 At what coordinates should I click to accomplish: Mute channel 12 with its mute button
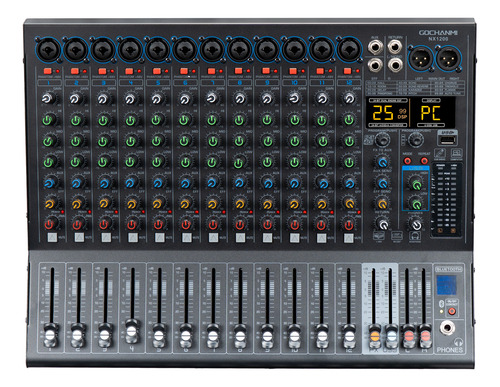348,237
